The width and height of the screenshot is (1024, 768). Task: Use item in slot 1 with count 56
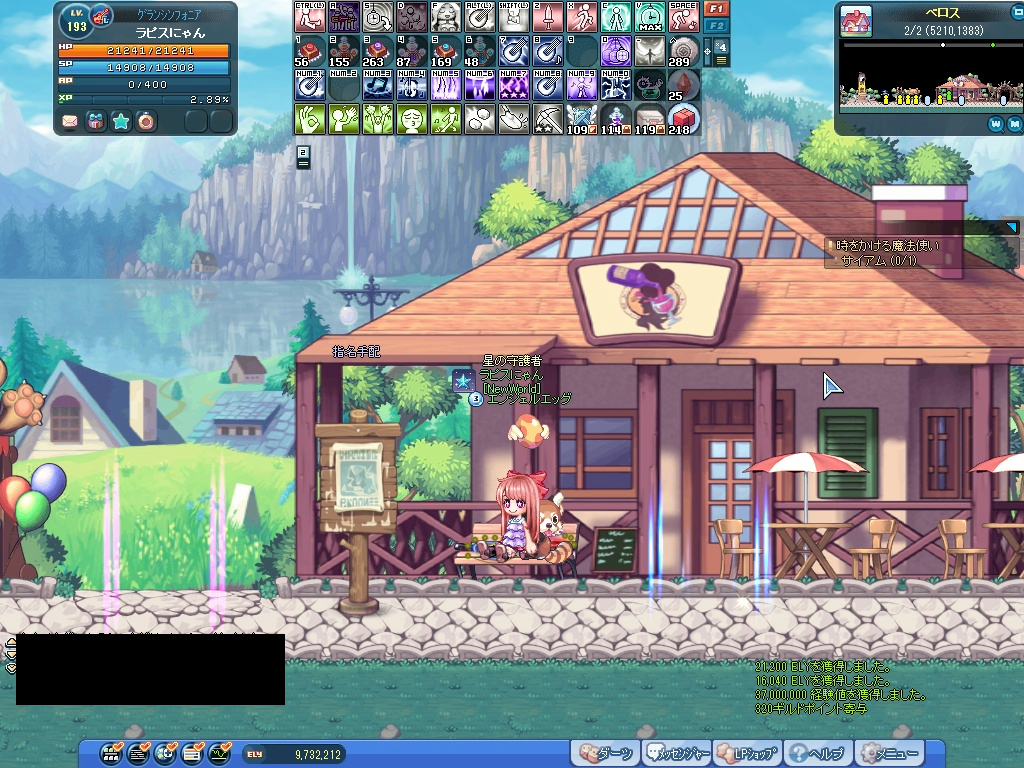click(310, 52)
